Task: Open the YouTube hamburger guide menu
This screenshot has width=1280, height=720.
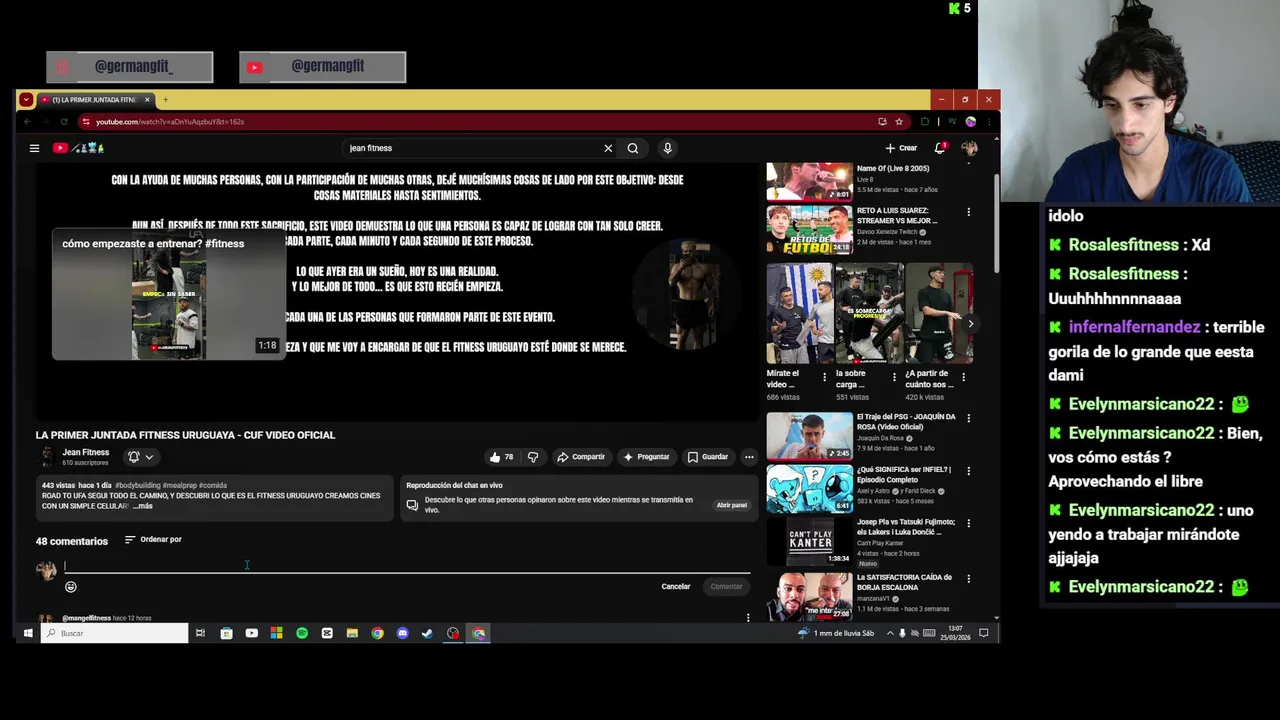Action: point(34,148)
